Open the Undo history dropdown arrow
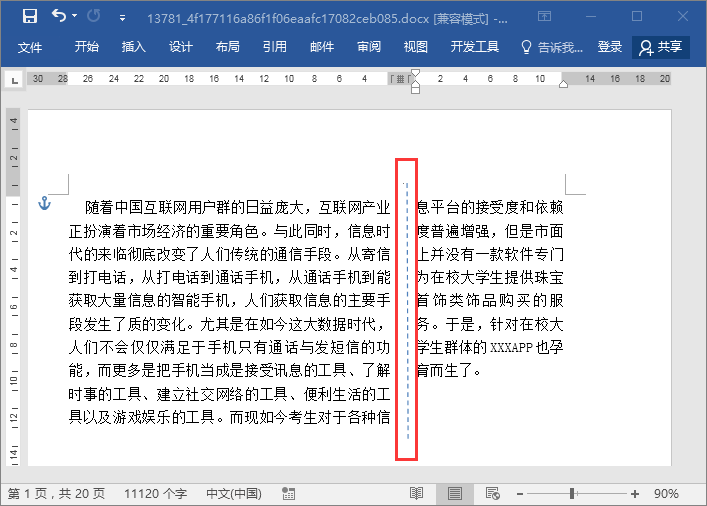This screenshot has width=707, height=506. click(75, 17)
